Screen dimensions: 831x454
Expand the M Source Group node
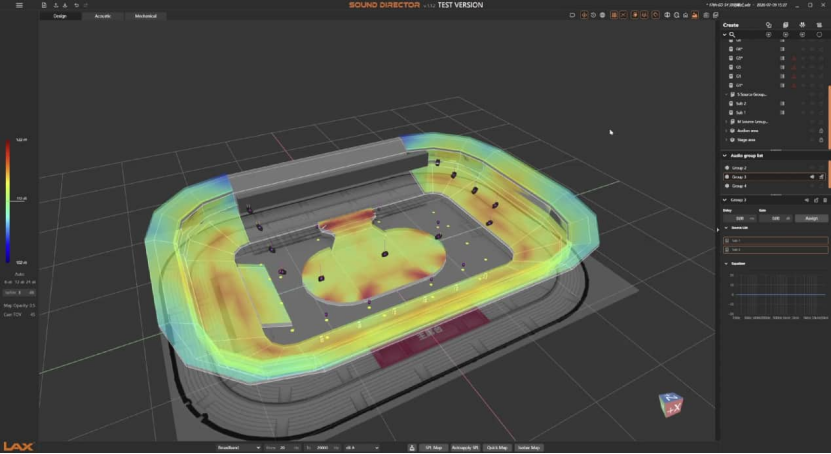pyautogui.click(x=727, y=122)
